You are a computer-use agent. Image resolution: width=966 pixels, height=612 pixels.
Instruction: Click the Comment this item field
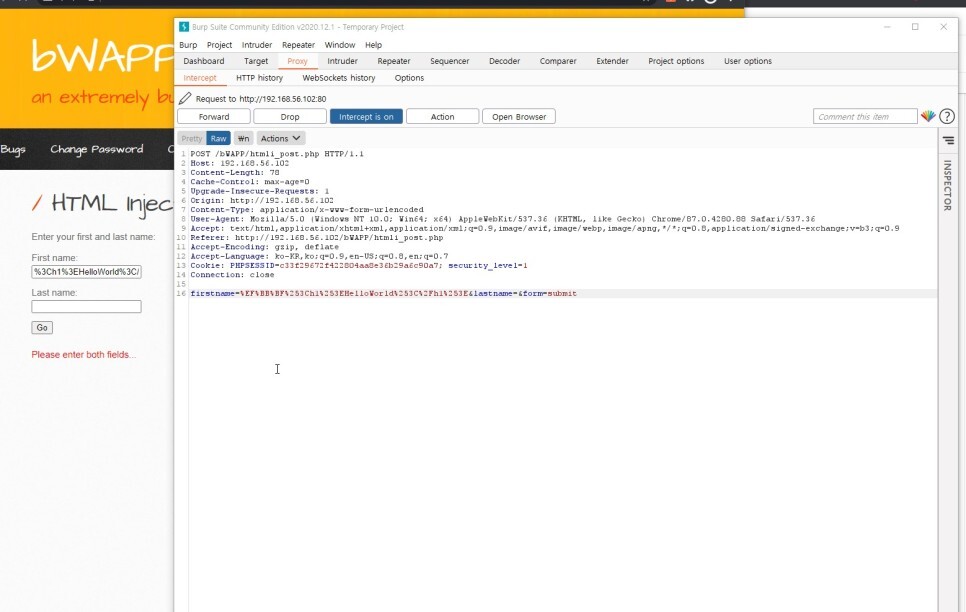(x=865, y=116)
